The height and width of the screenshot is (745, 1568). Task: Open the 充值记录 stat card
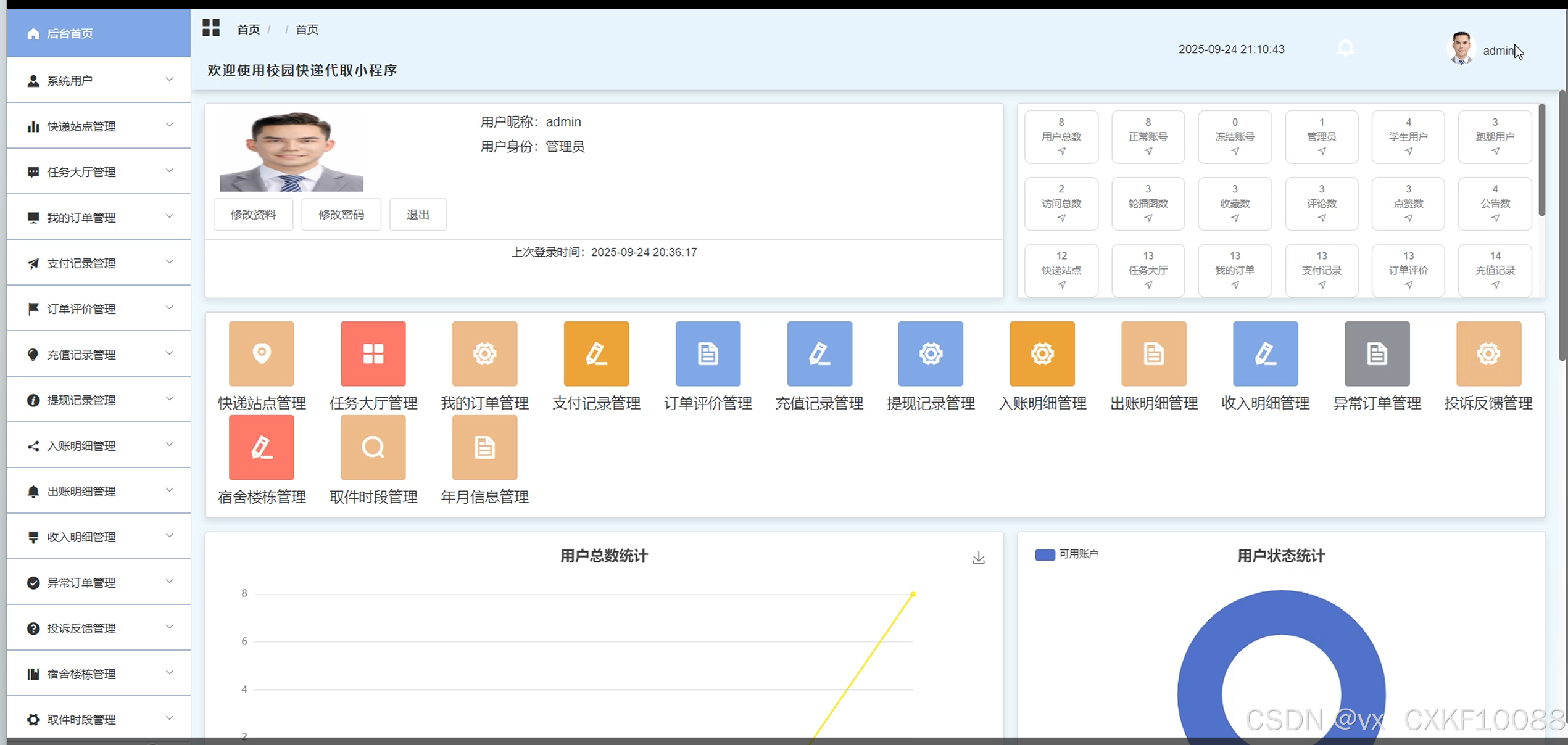click(1495, 270)
